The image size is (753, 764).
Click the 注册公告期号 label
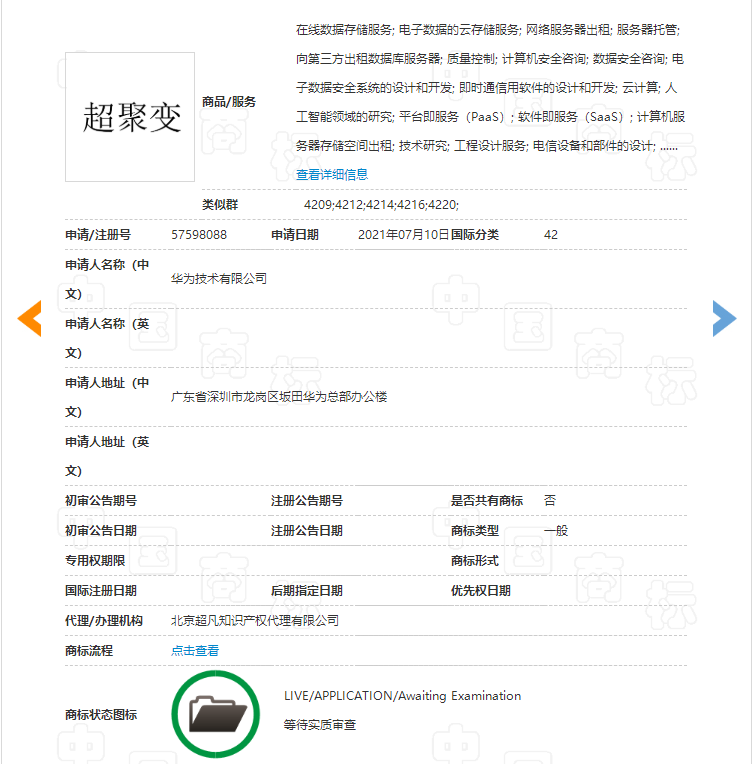(307, 500)
